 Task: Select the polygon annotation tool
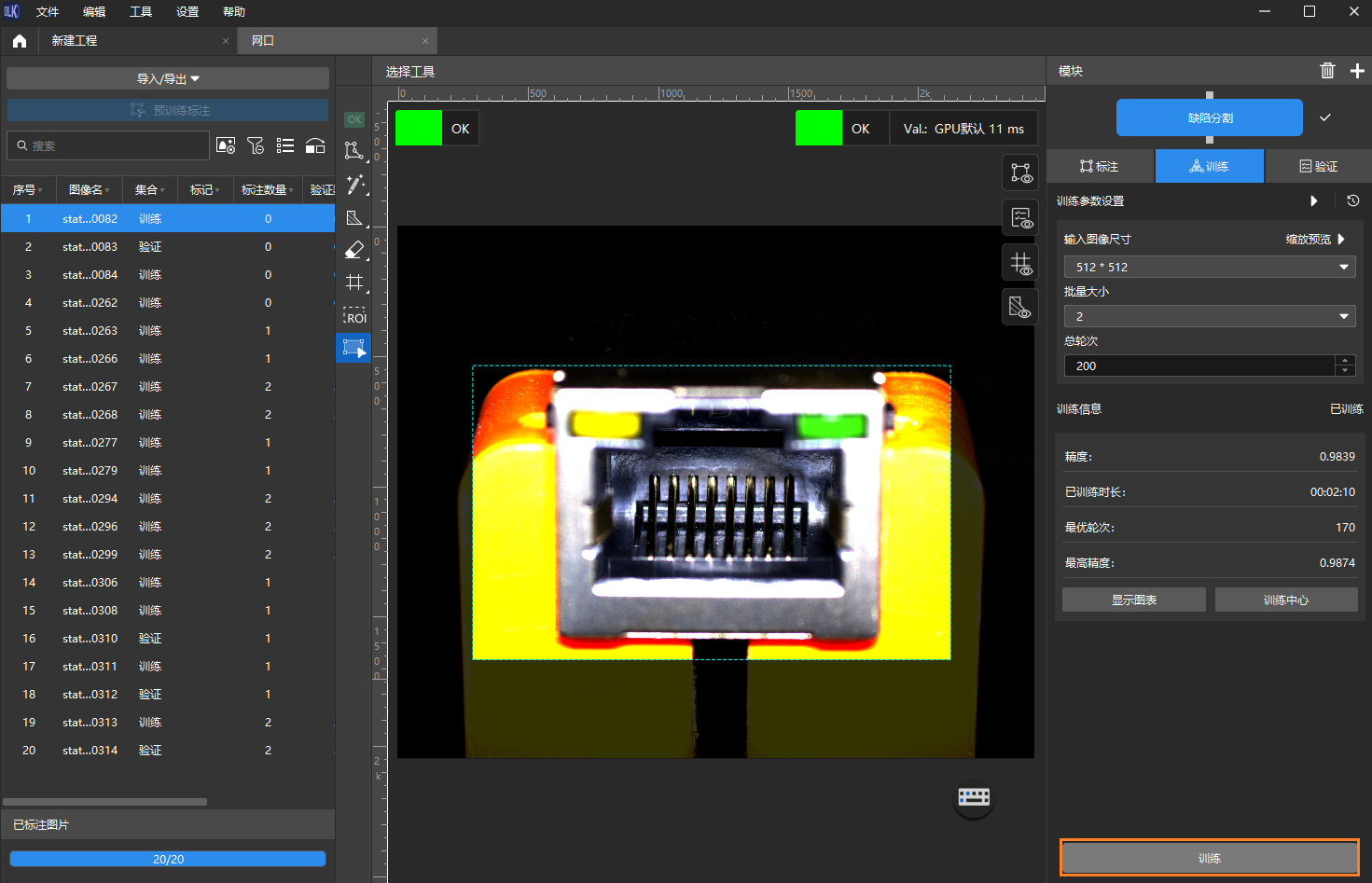(353, 150)
